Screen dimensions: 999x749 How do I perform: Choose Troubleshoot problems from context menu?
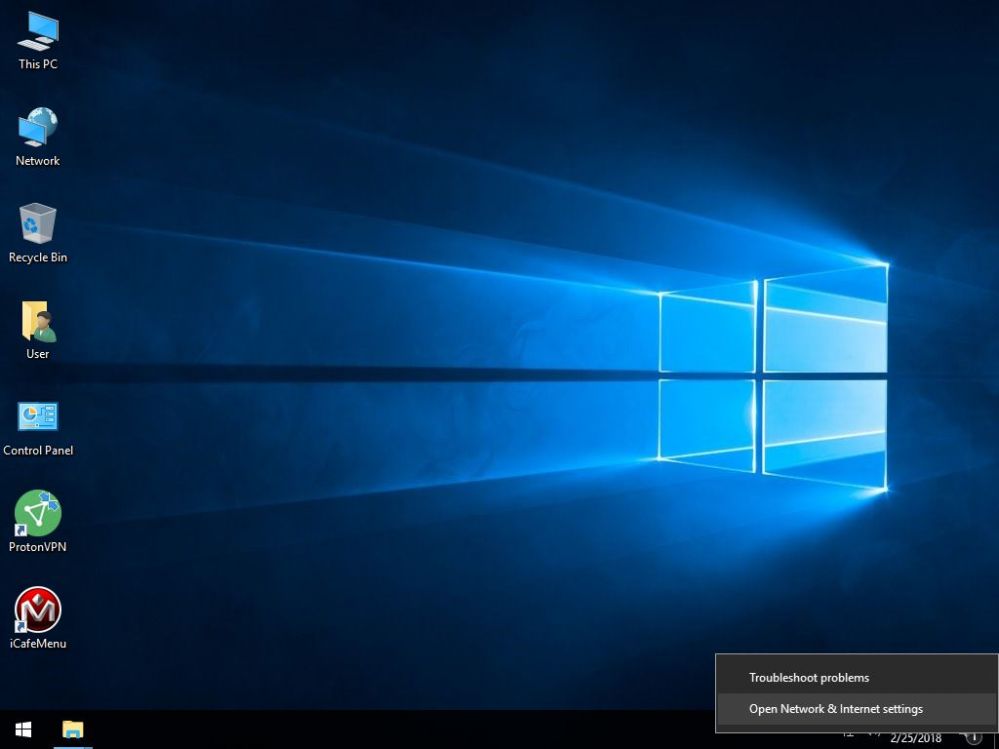click(809, 678)
